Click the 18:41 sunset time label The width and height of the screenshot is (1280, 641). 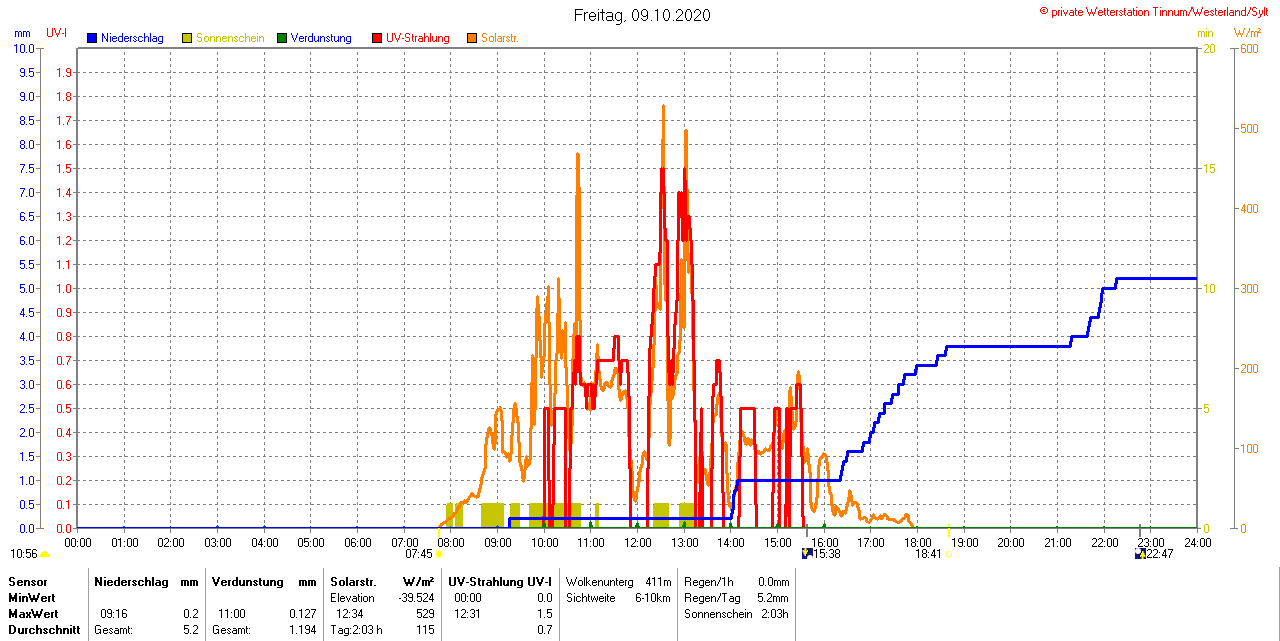point(929,553)
